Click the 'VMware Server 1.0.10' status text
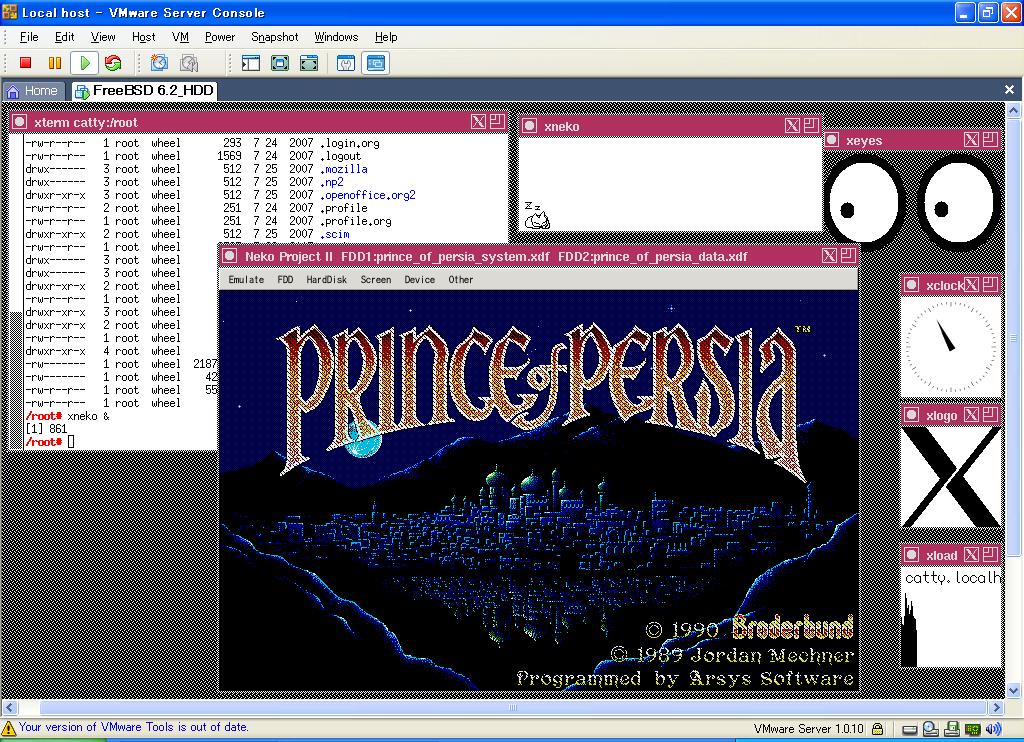Image resolution: width=1024 pixels, height=742 pixels. [x=808, y=728]
